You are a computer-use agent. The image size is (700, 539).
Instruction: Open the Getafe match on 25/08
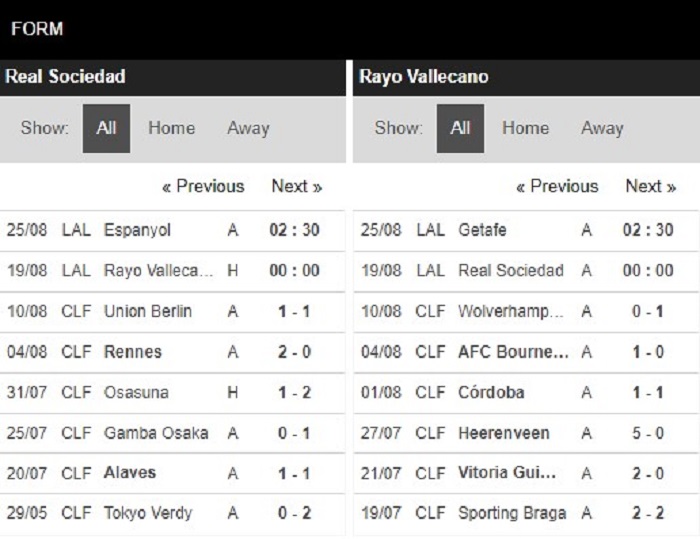tap(526, 230)
